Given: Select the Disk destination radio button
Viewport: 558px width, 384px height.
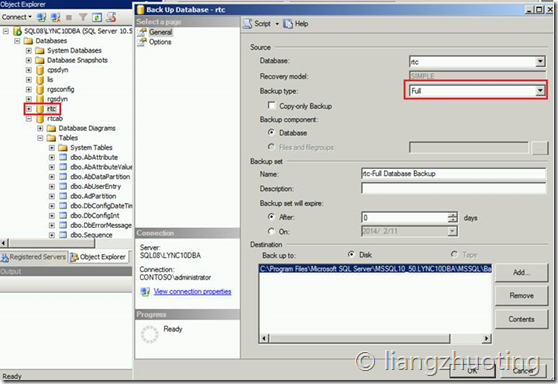Looking at the screenshot, I should click(351, 254).
